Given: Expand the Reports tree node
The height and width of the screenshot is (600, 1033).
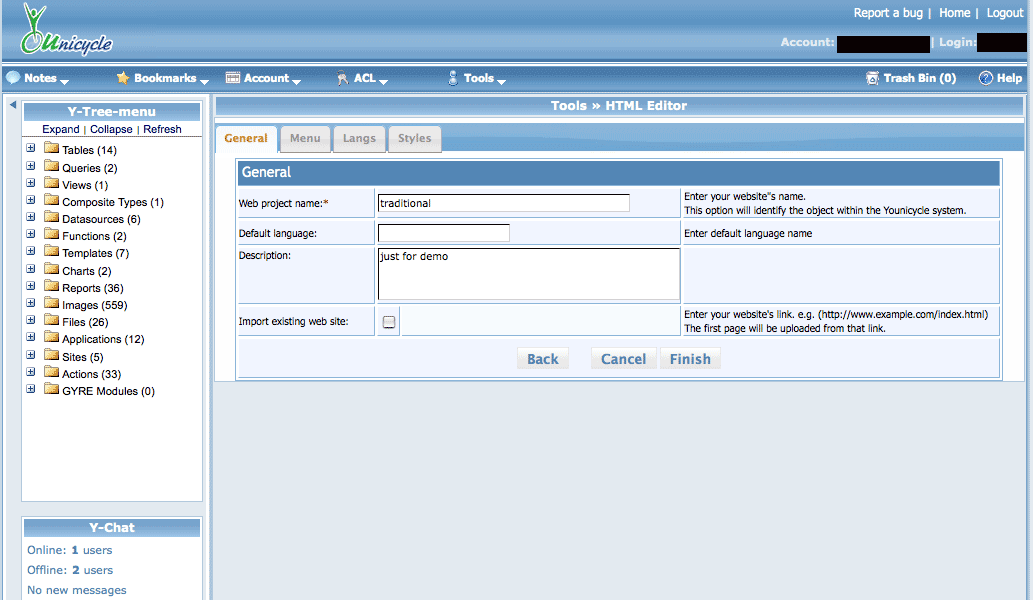Looking at the screenshot, I should point(31,287).
